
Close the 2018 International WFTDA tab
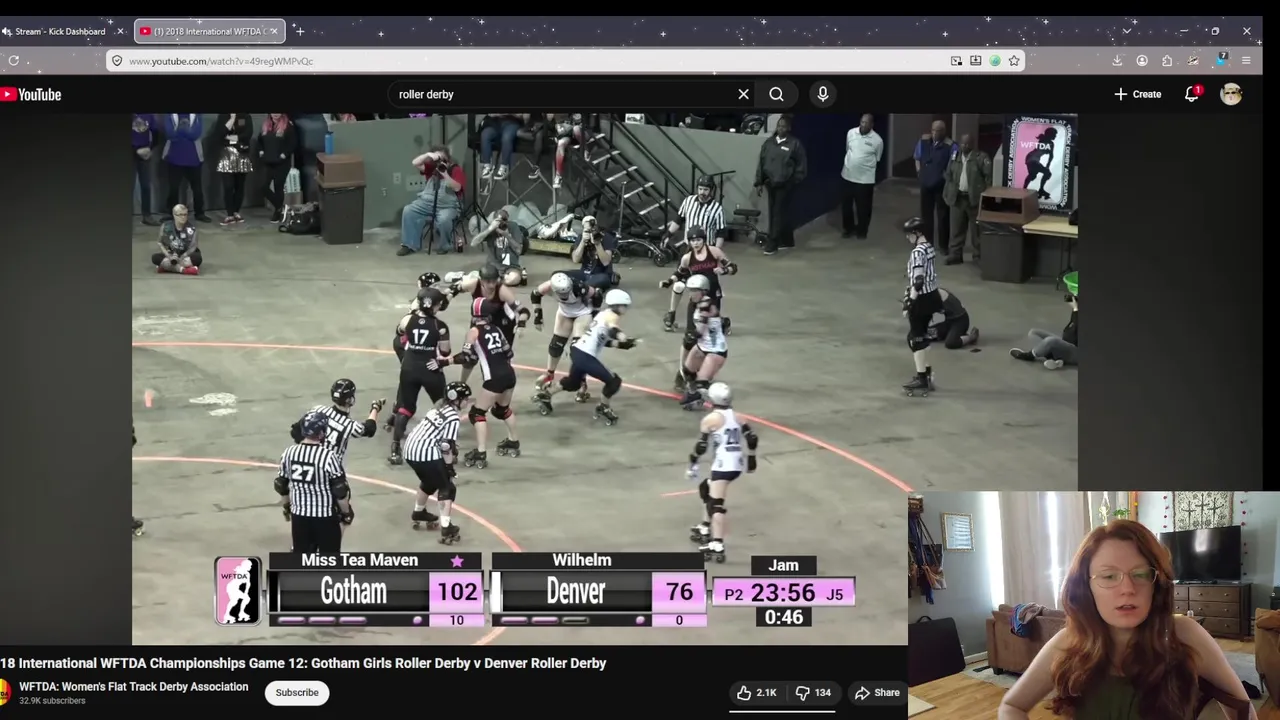(x=273, y=31)
